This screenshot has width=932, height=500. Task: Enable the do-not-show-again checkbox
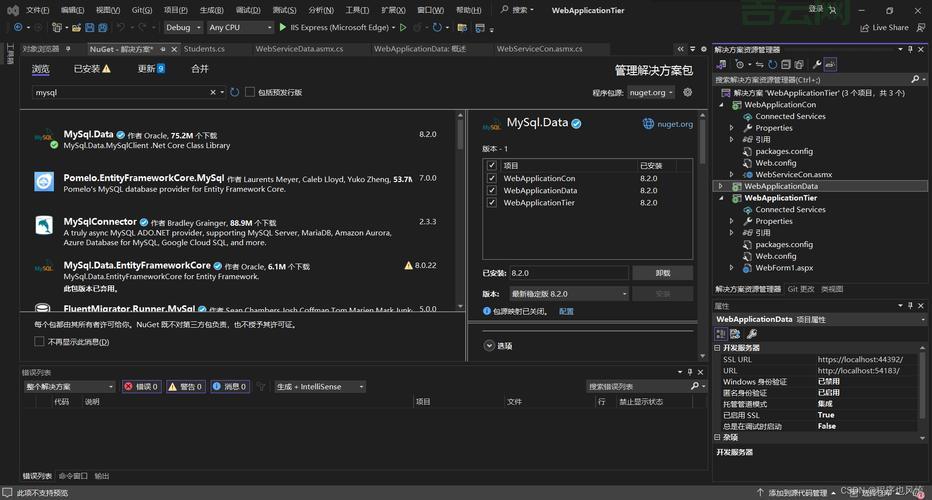[40, 342]
